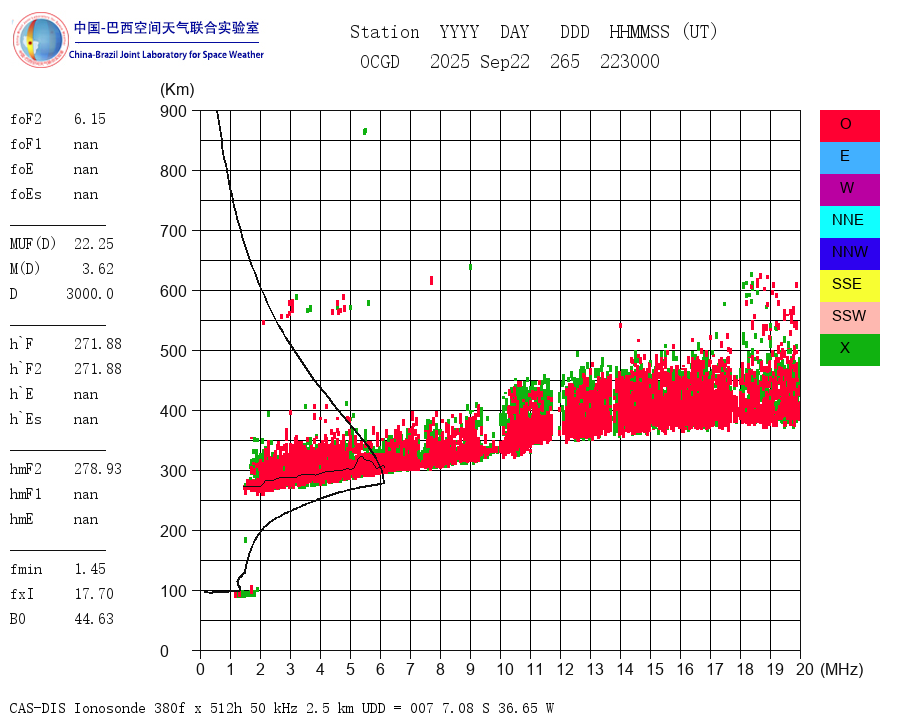900x720 pixels.
Task: Click the D value 3000.0
Action: tap(90, 294)
